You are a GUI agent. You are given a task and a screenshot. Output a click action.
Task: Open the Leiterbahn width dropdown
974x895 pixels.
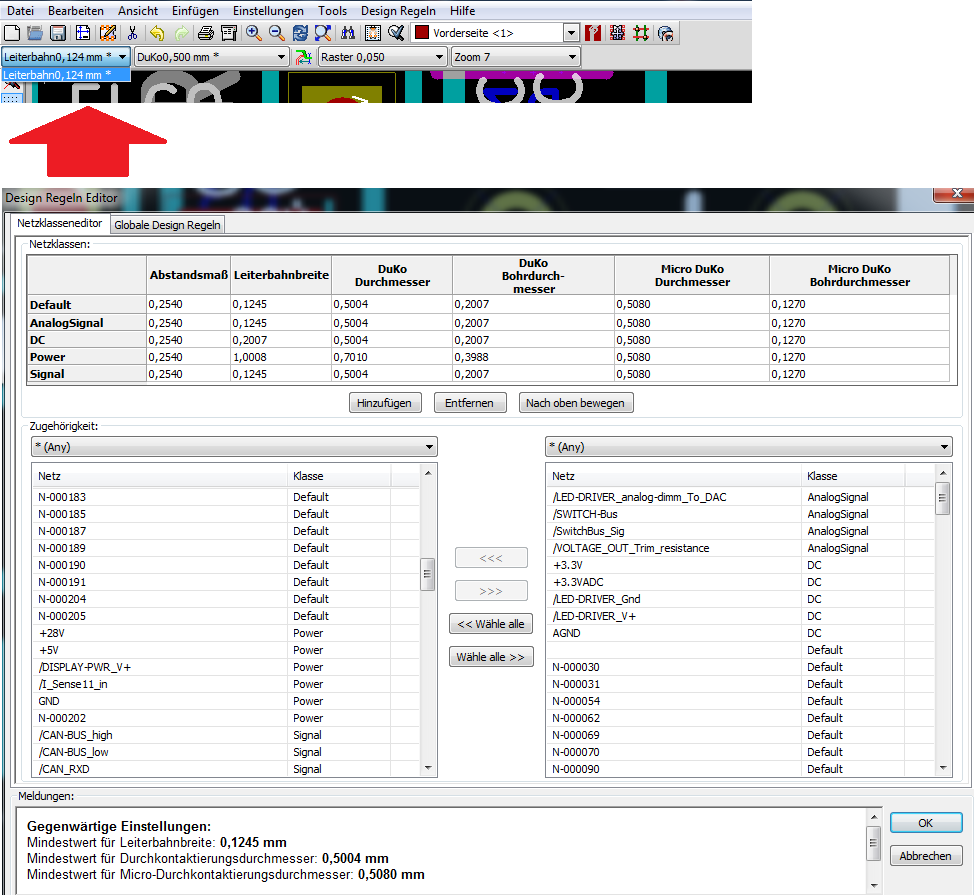pyautogui.click(x=66, y=57)
